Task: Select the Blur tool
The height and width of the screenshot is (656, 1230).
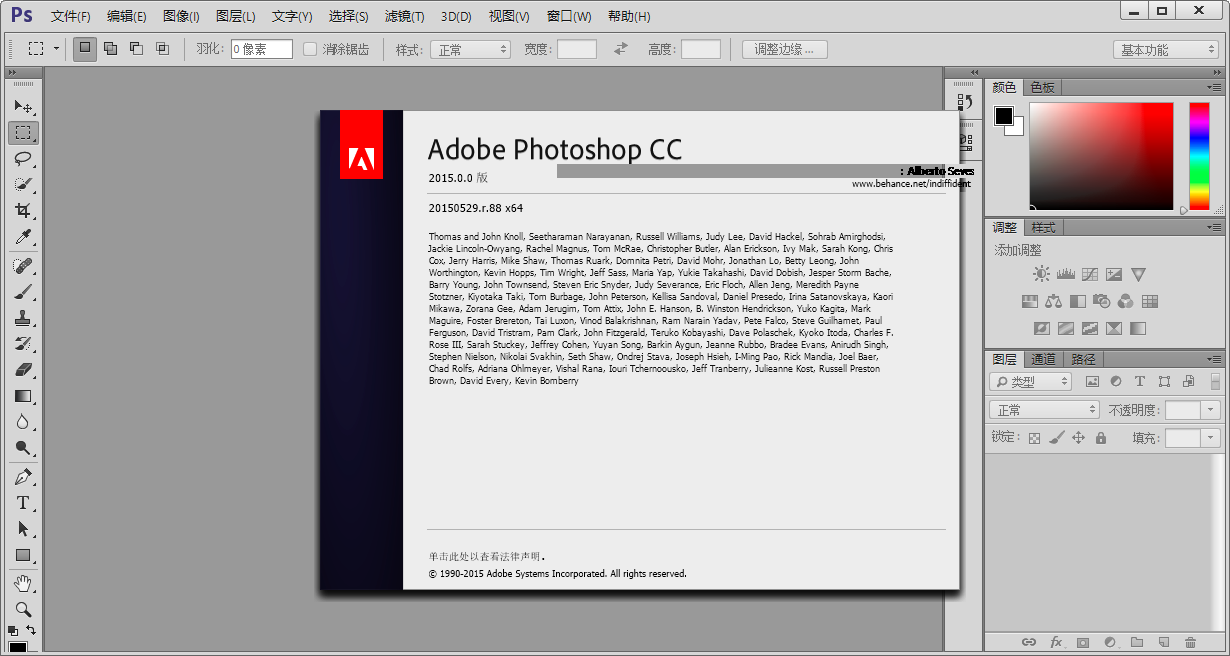Action: click(23, 422)
